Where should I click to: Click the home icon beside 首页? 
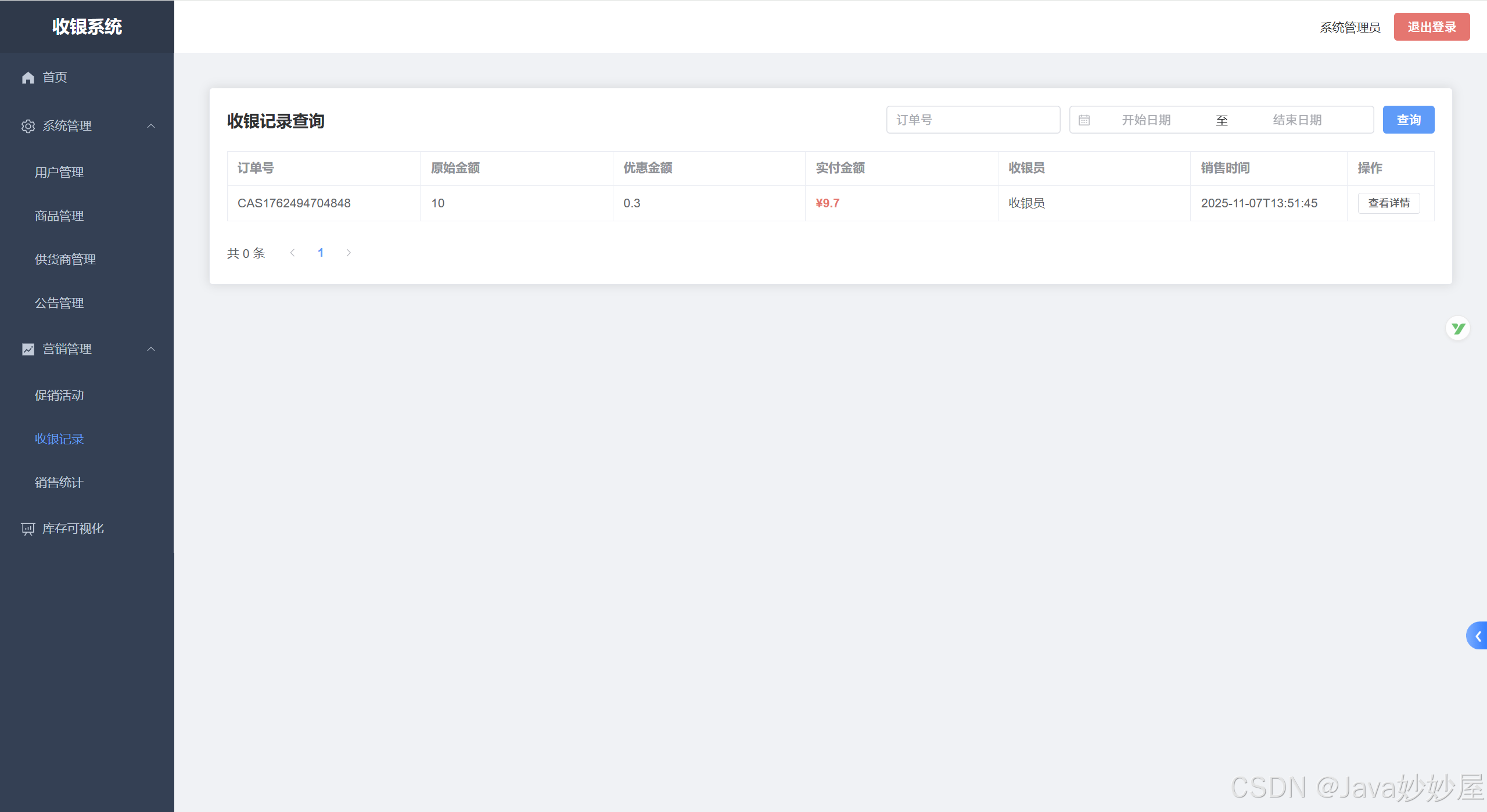(x=28, y=77)
